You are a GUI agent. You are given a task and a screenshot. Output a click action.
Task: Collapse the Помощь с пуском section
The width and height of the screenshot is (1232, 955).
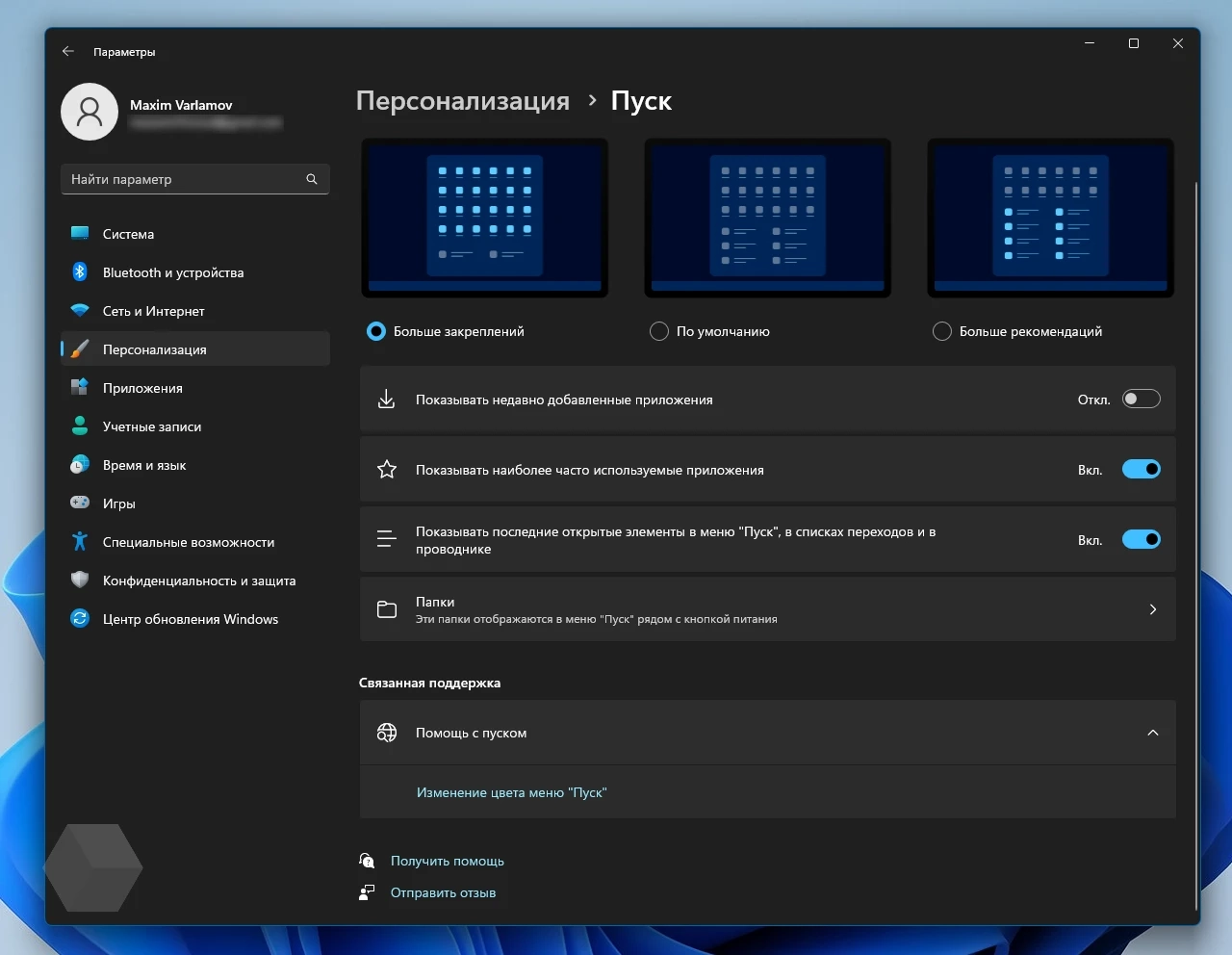point(1153,733)
